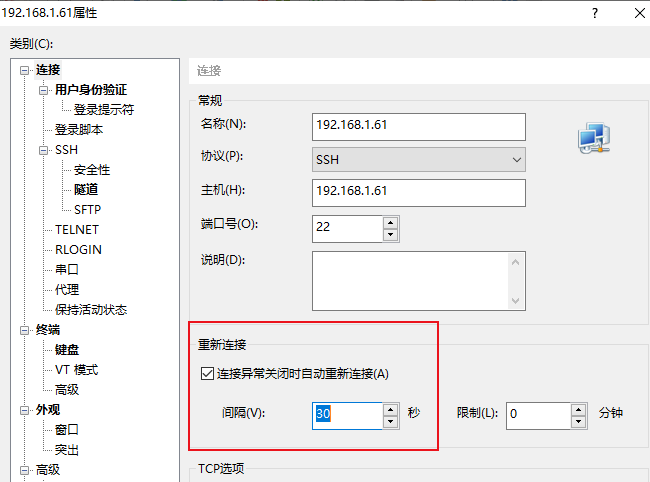Select the 外观 category label
650x482 pixels.
48,409
